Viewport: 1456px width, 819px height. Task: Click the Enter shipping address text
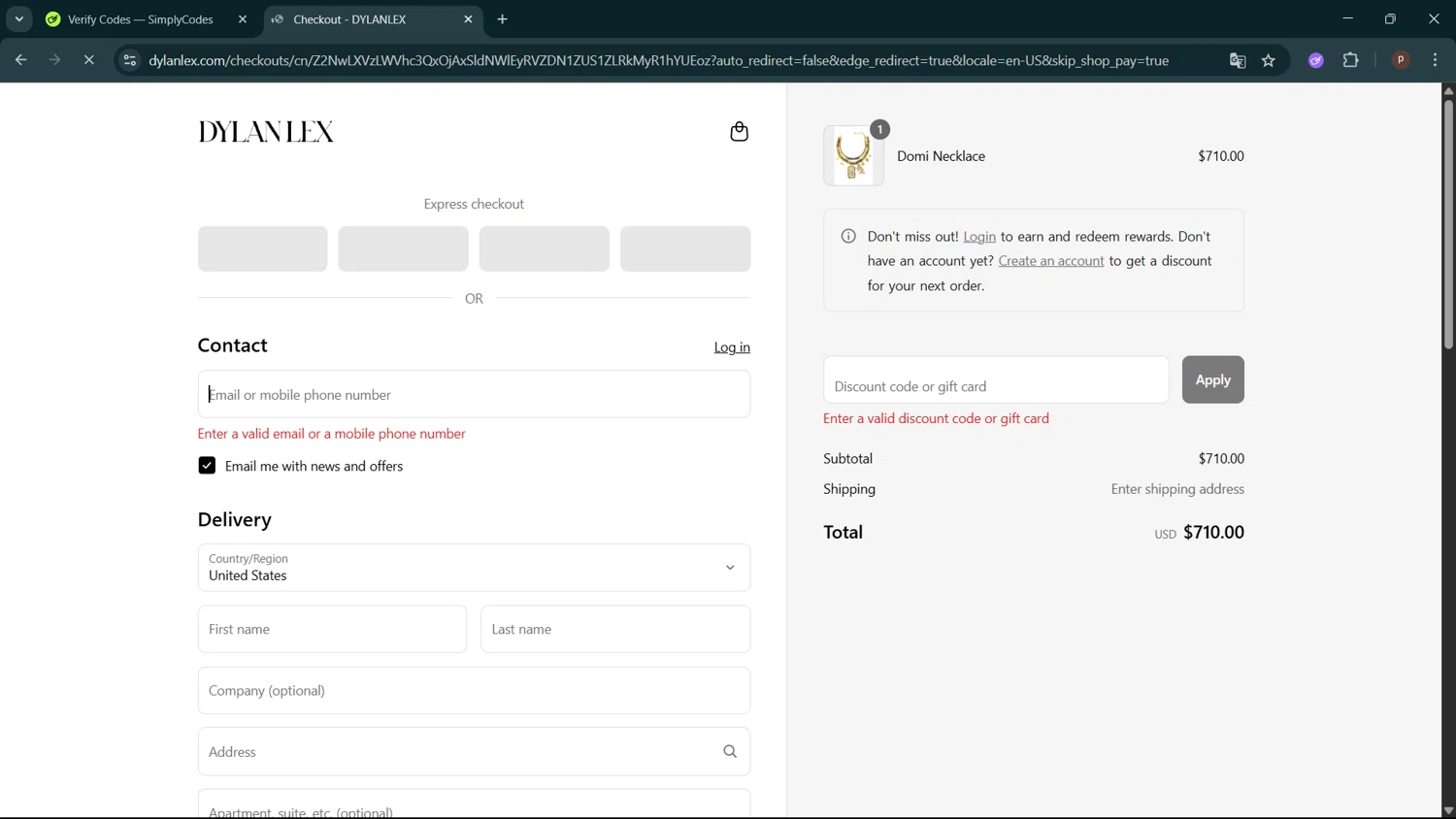click(1177, 489)
